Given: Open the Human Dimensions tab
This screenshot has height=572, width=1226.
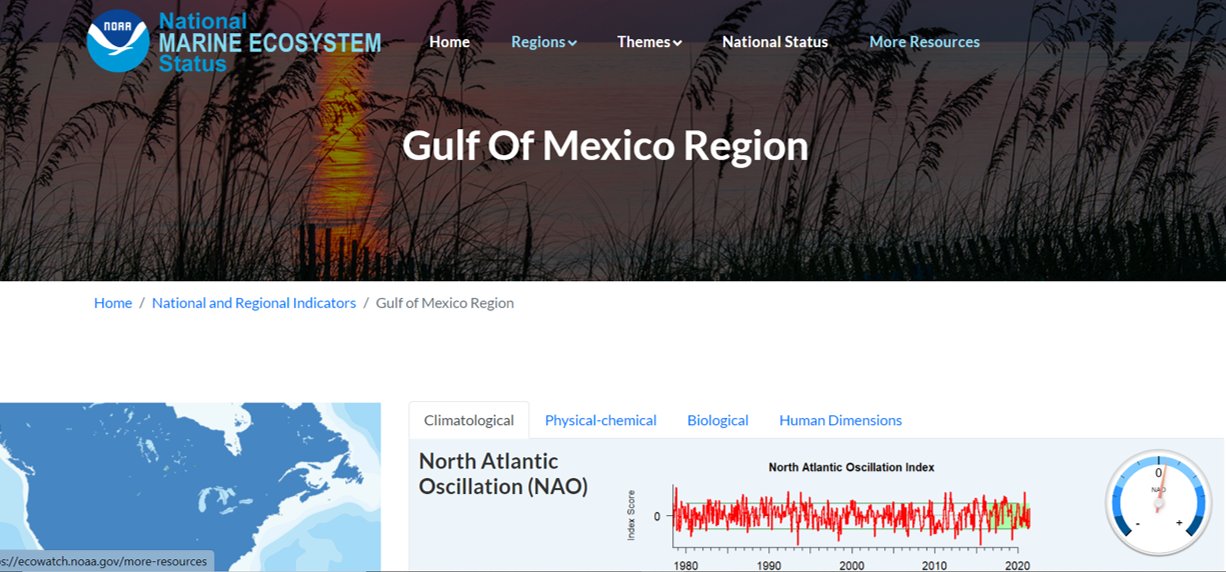Looking at the screenshot, I should (x=840, y=421).
